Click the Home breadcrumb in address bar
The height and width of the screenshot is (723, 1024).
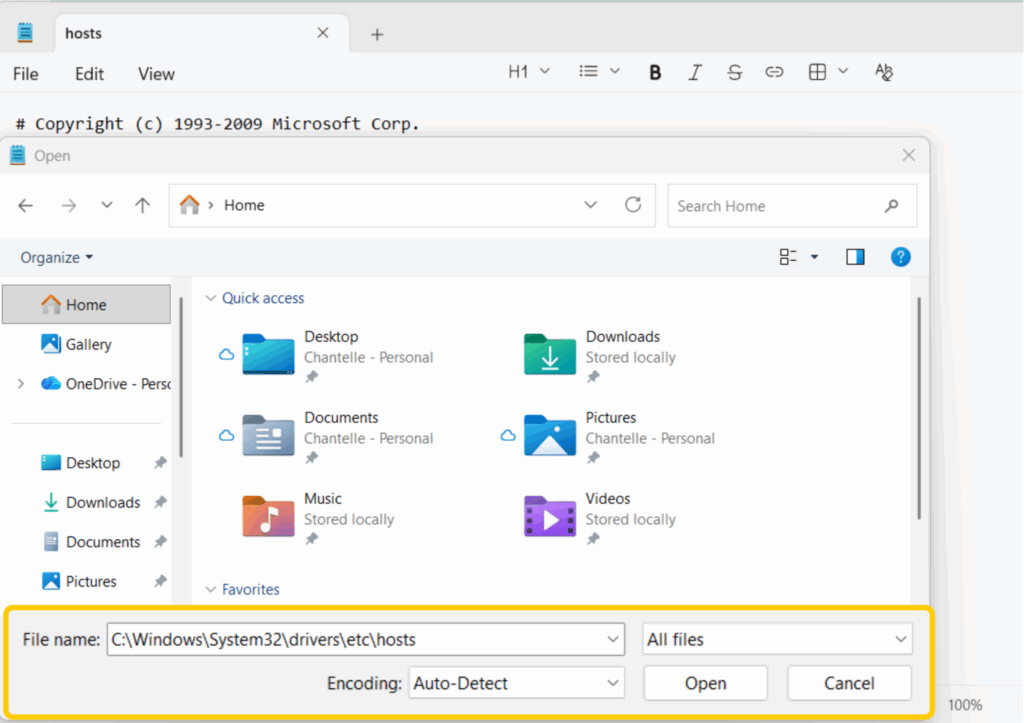point(244,205)
